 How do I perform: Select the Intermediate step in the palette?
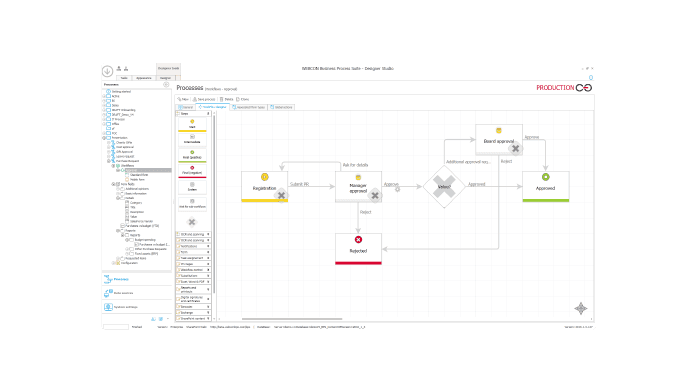(x=192, y=139)
